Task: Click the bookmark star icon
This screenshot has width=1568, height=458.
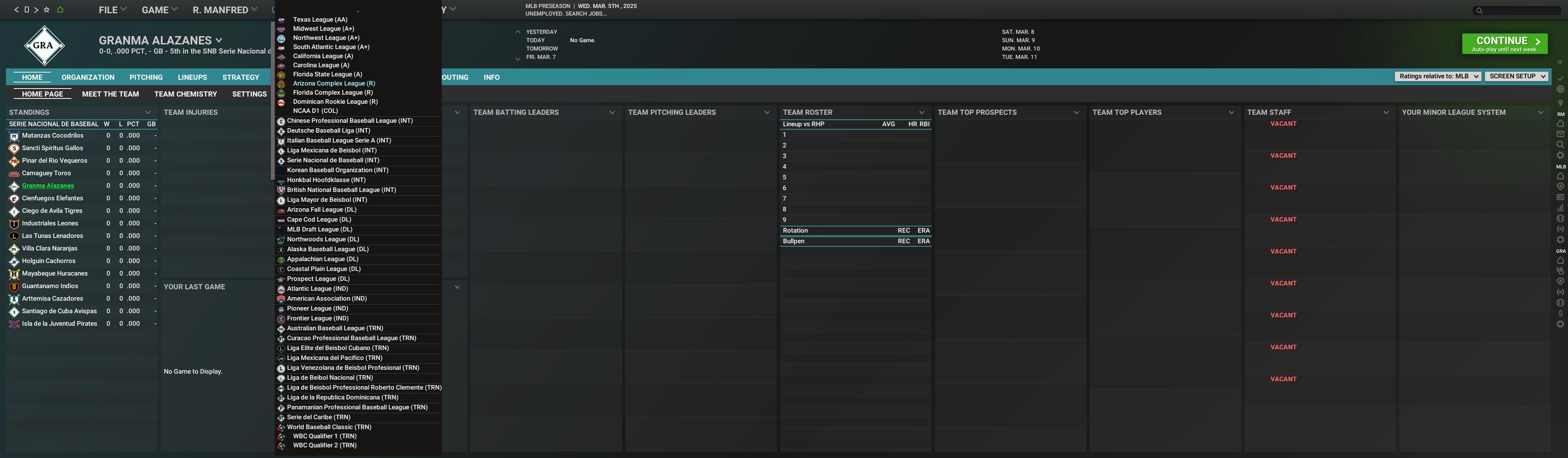Action: coord(47,10)
